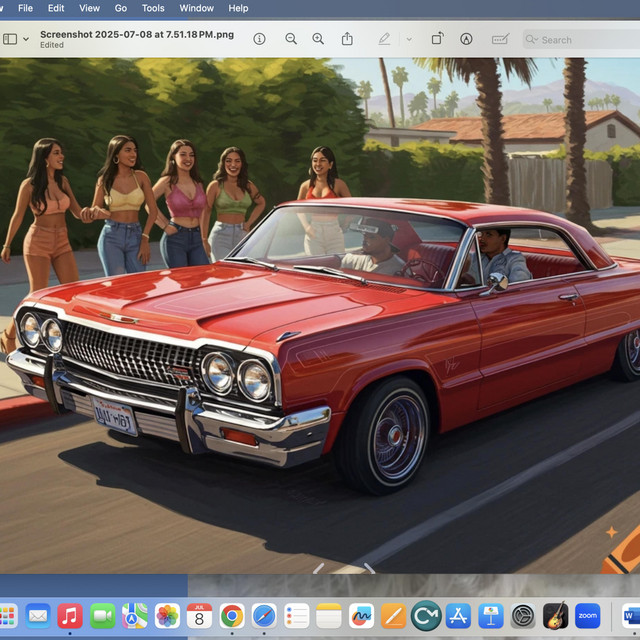Select the highlight pen tool
The height and width of the screenshot is (640, 640).
click(384, 39)
